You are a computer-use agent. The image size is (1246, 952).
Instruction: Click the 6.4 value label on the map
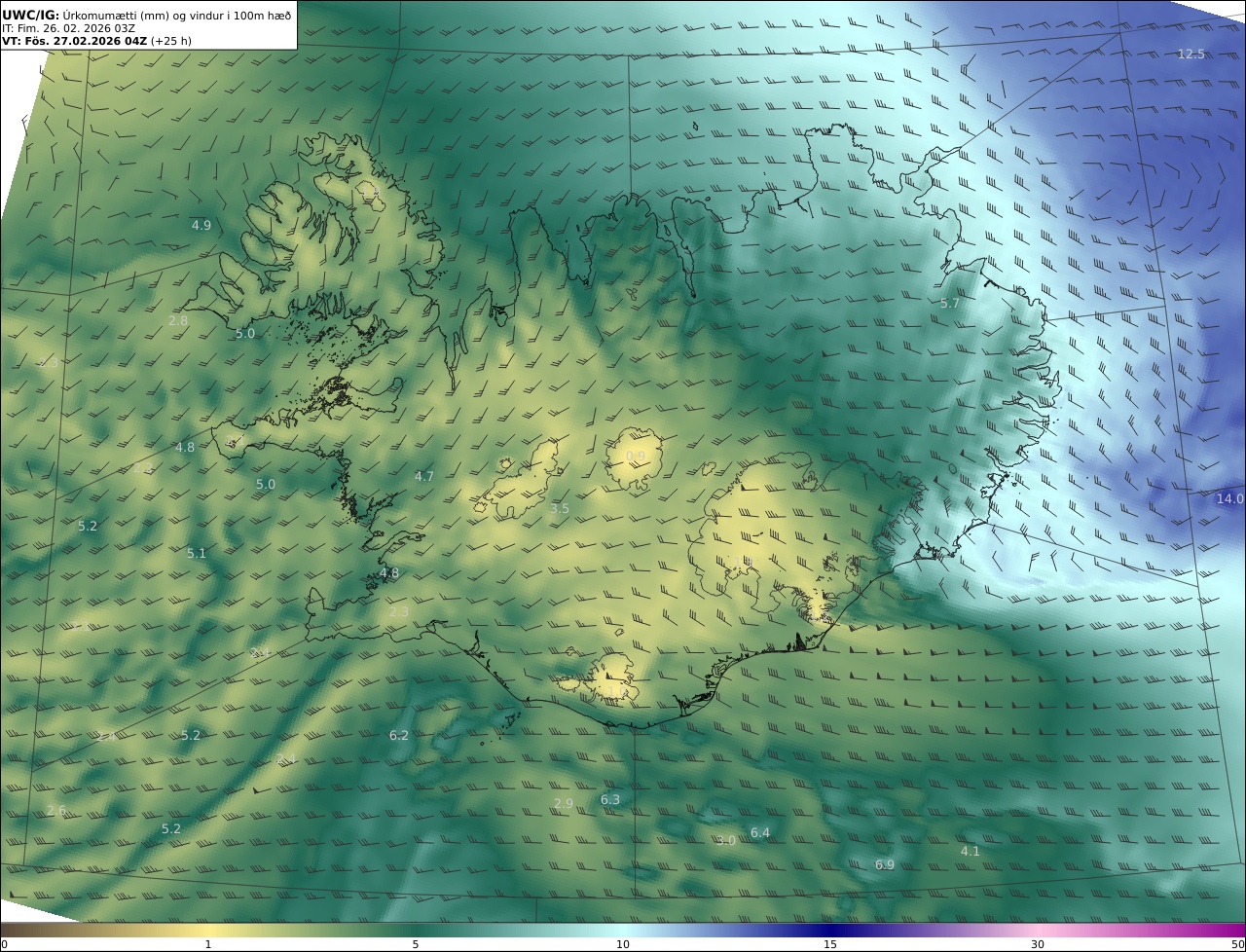[760, 832]
